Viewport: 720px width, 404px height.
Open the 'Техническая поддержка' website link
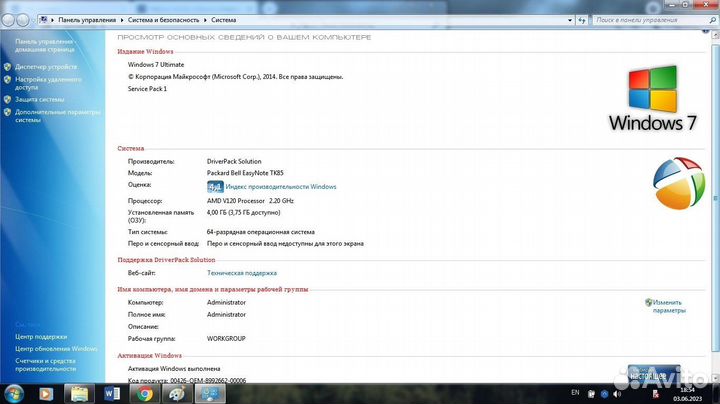point(242,273)
